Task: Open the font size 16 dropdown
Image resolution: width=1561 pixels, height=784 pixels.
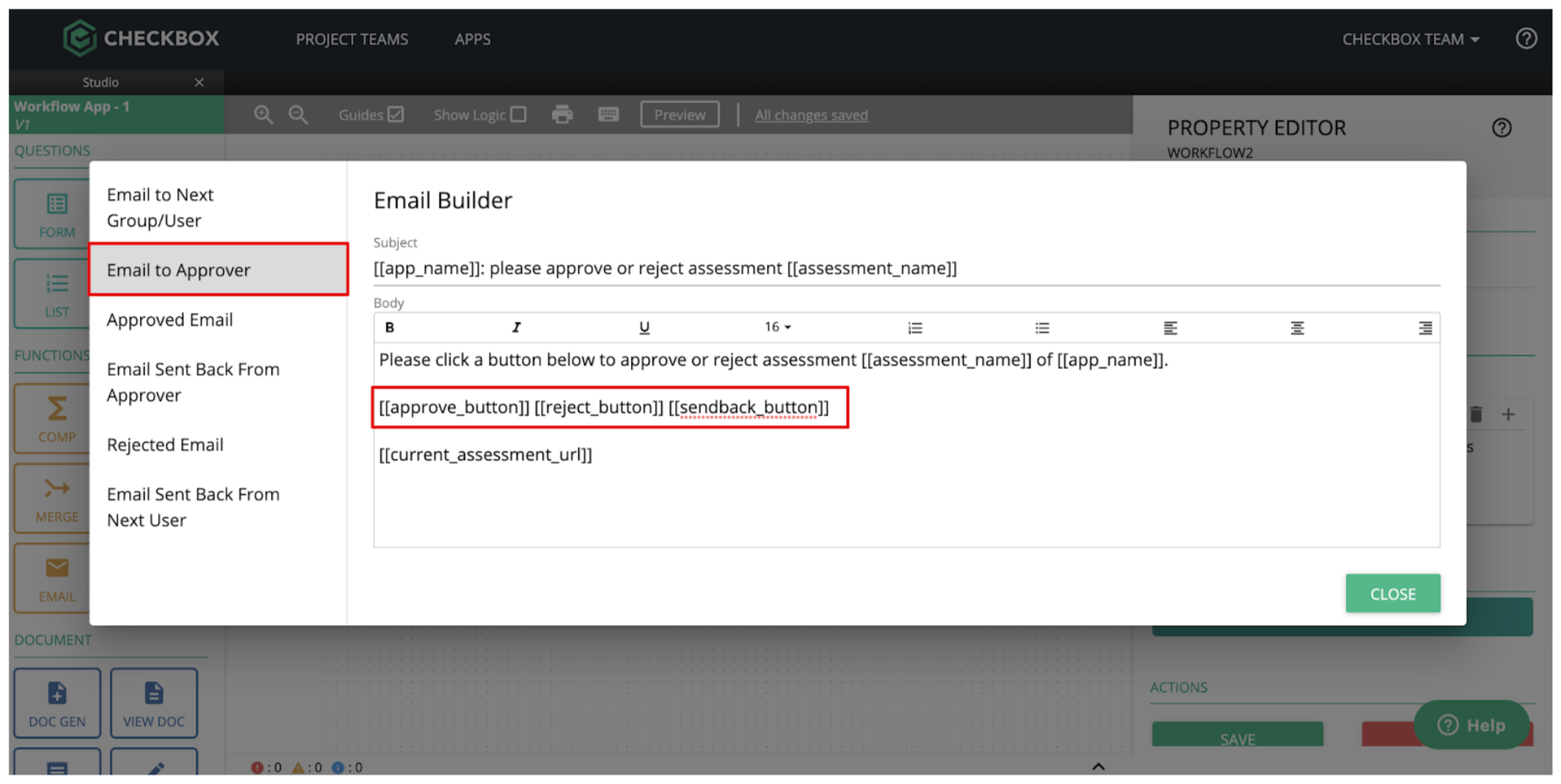Action: (x=777, y=327)
